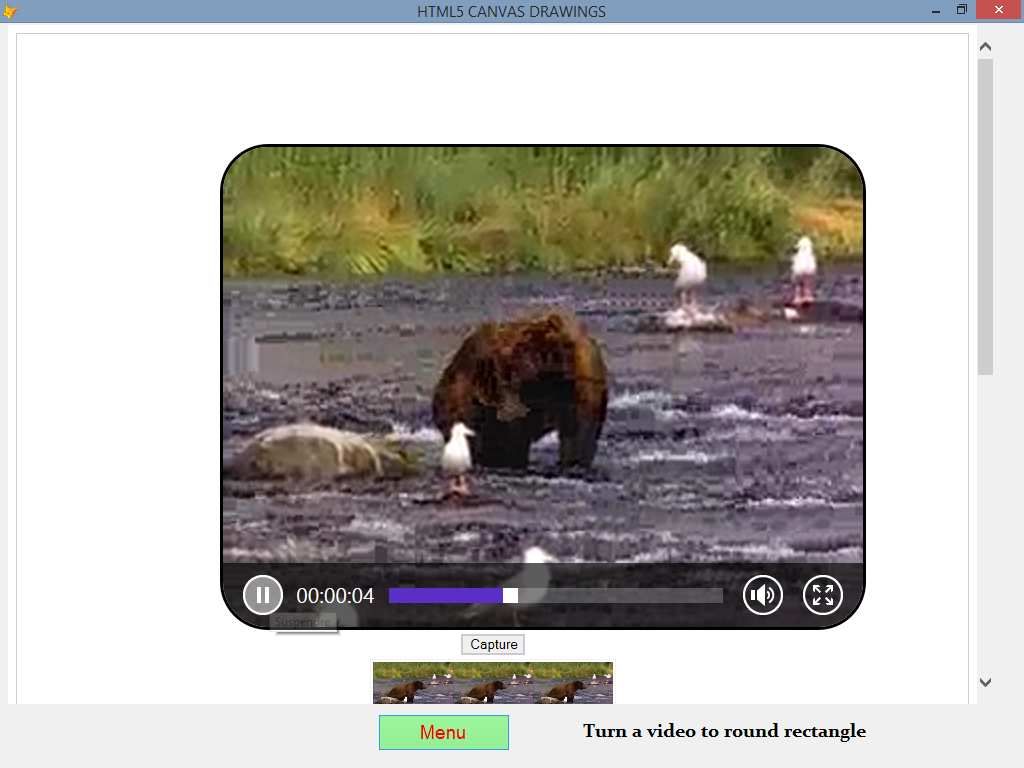Click the fox application icon in the titlebar
1024x768 pixels.
click(x=9, y=10)
